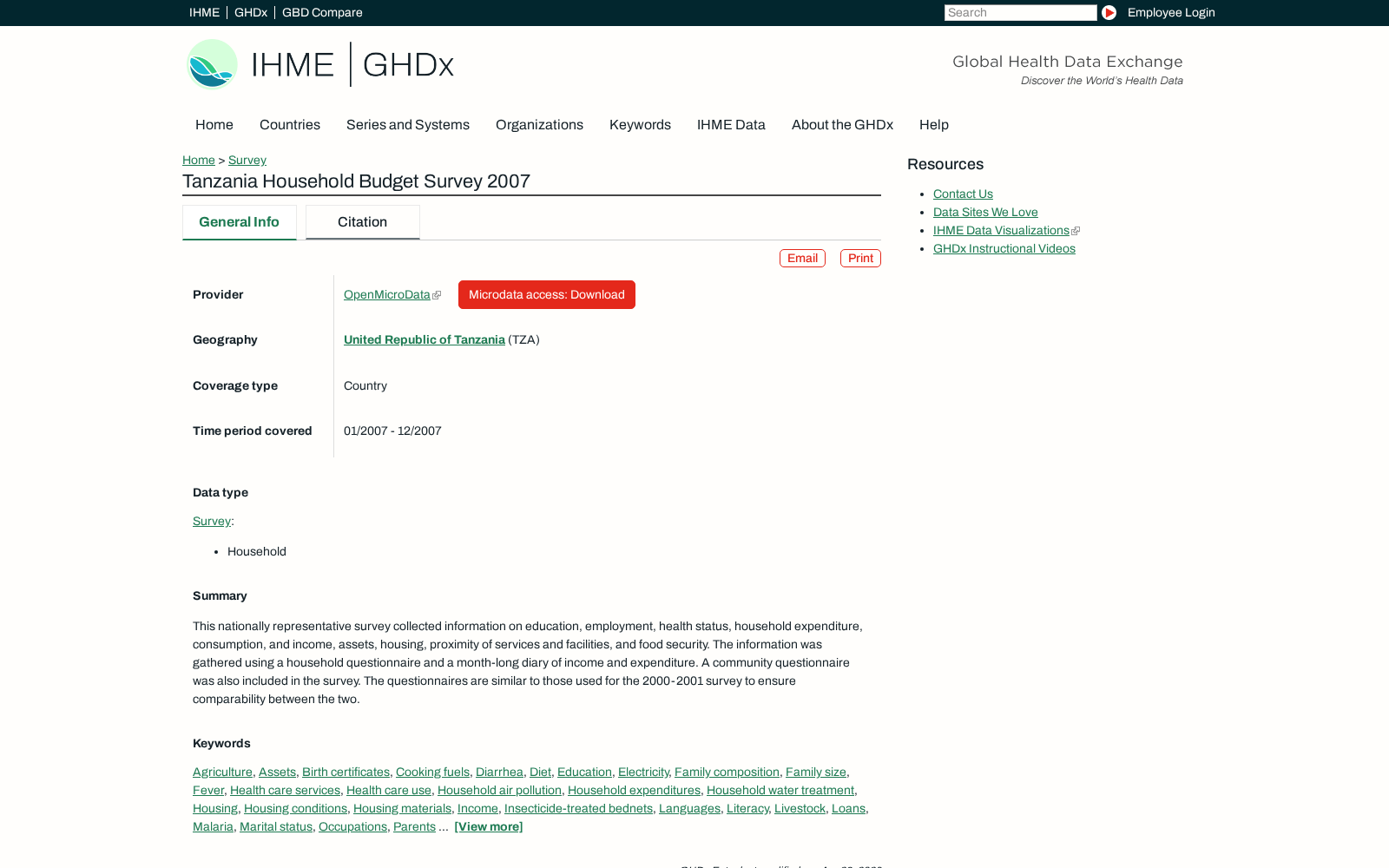Open GHDx Instructional Videos link
The height and width of the screenshot is (868, 1389).
(1004, 248)
